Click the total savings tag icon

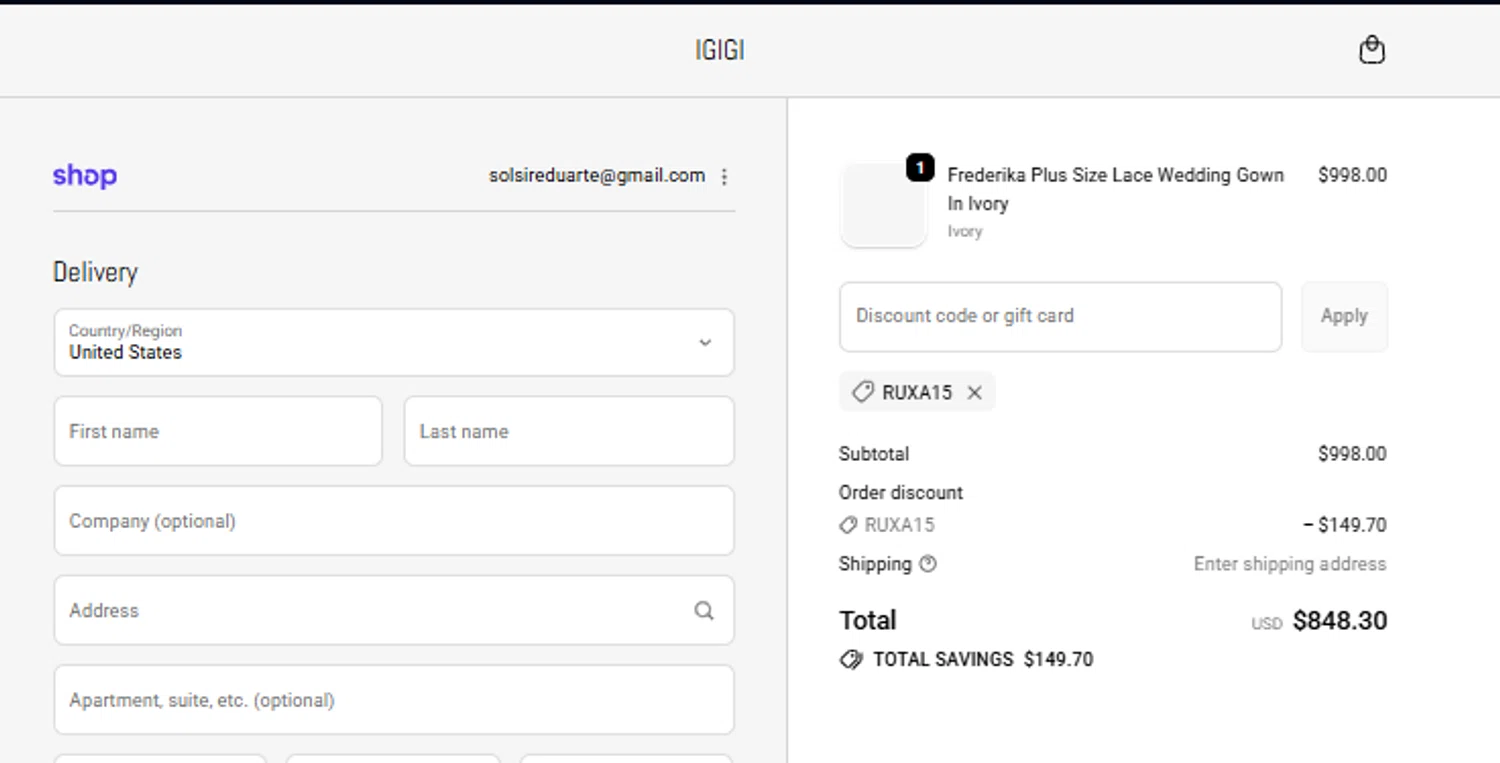(851, 660)
